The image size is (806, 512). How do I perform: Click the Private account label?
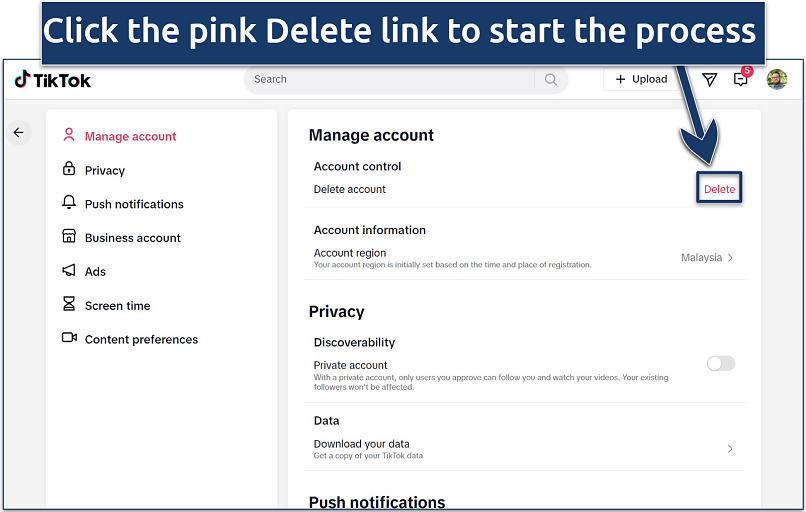pos(350,365)
